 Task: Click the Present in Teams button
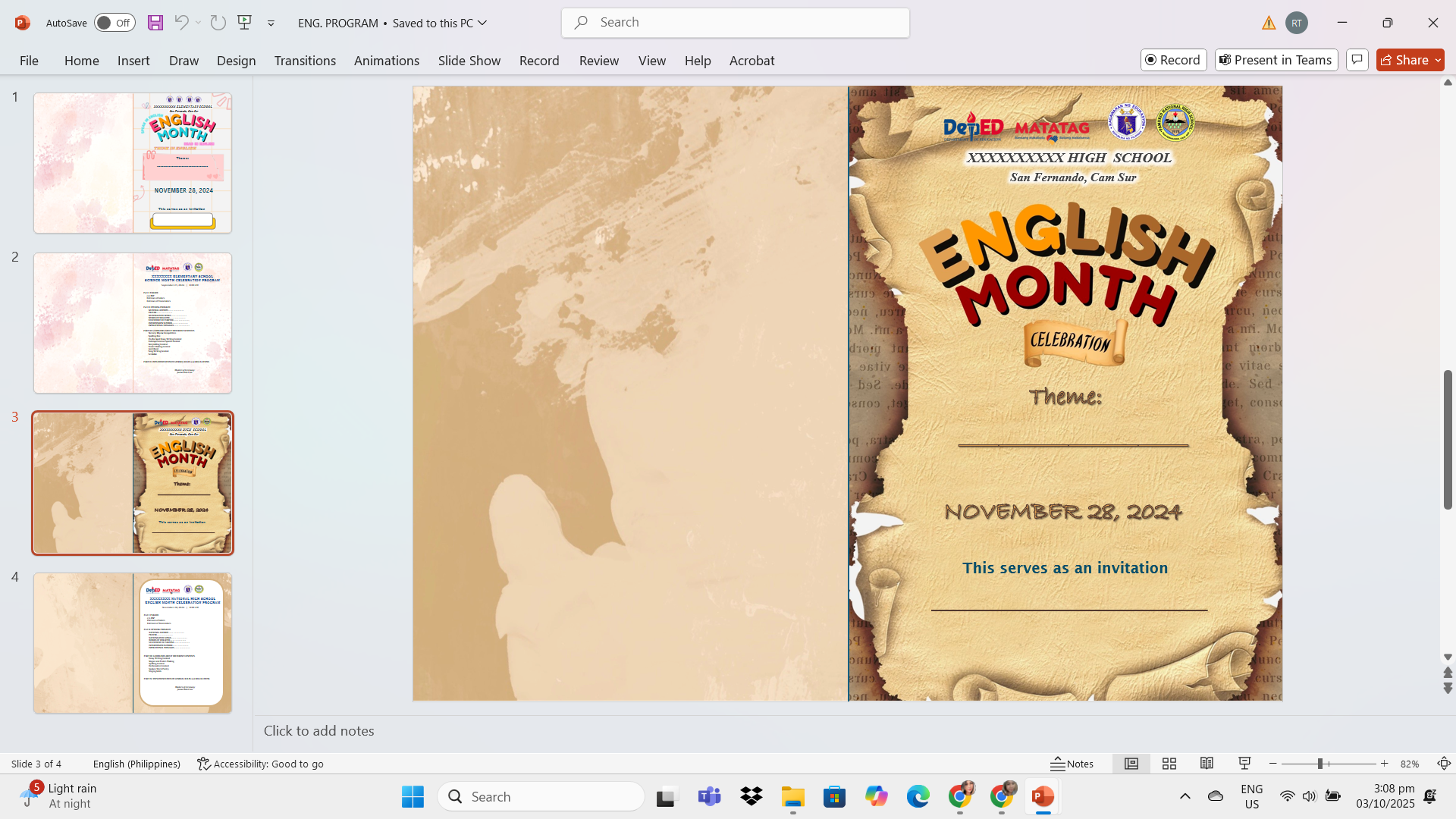[x=1276, y=60]
